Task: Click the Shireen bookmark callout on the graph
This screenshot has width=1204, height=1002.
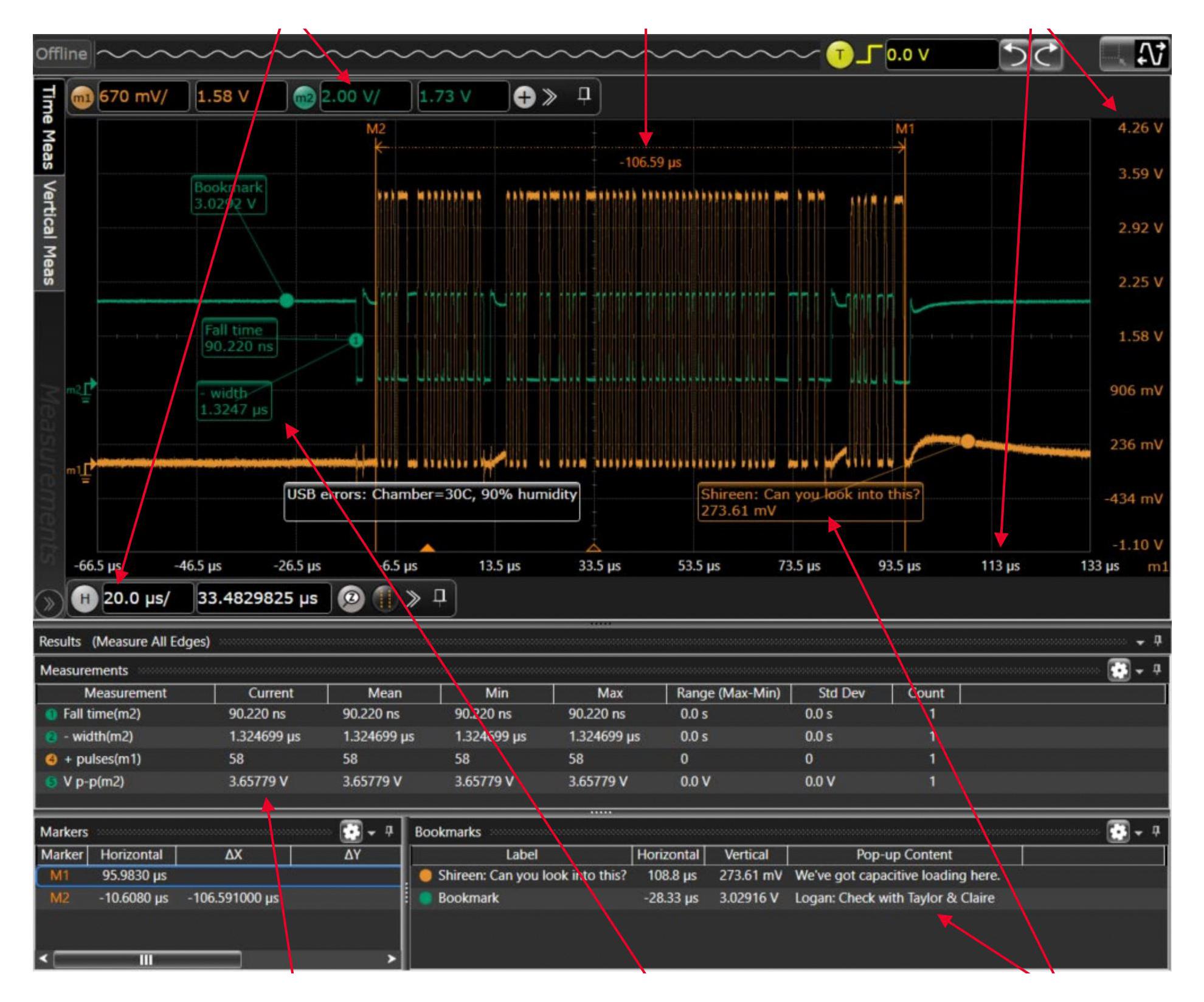Action: [810, 502]
